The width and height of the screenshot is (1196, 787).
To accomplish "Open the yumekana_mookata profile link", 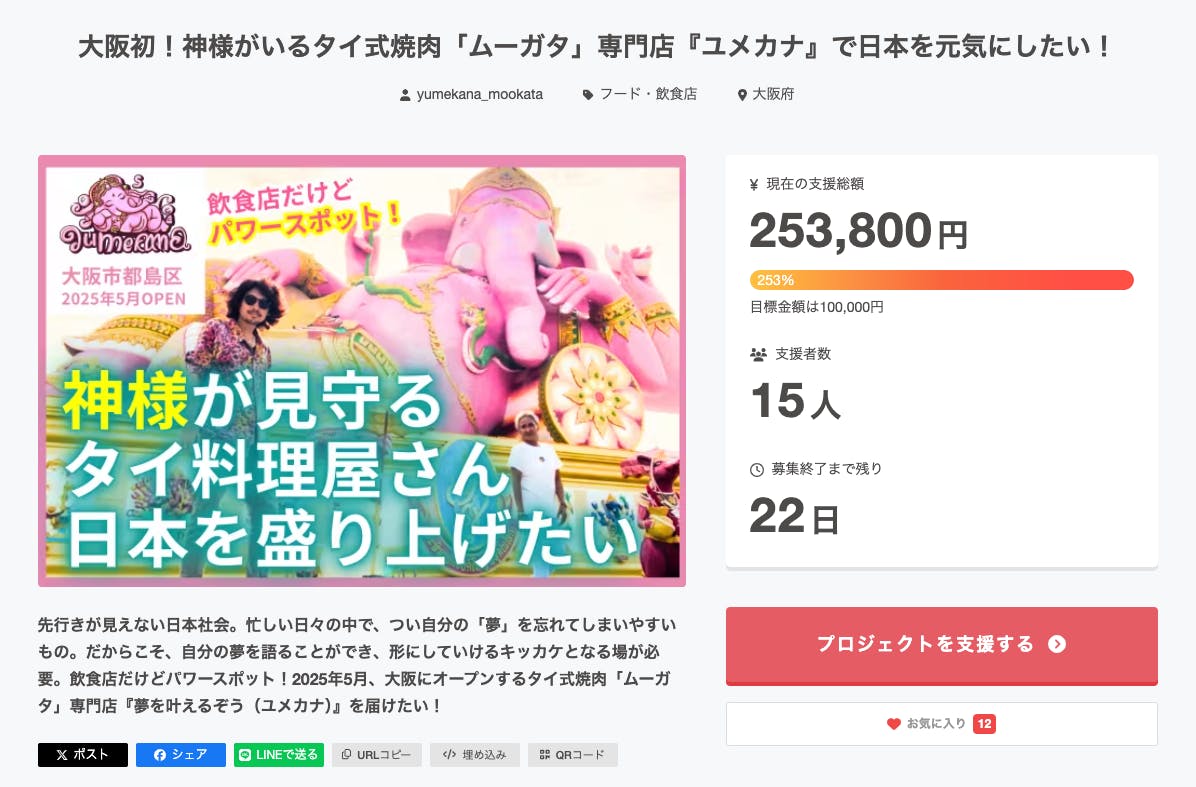I will click(479, 95).
